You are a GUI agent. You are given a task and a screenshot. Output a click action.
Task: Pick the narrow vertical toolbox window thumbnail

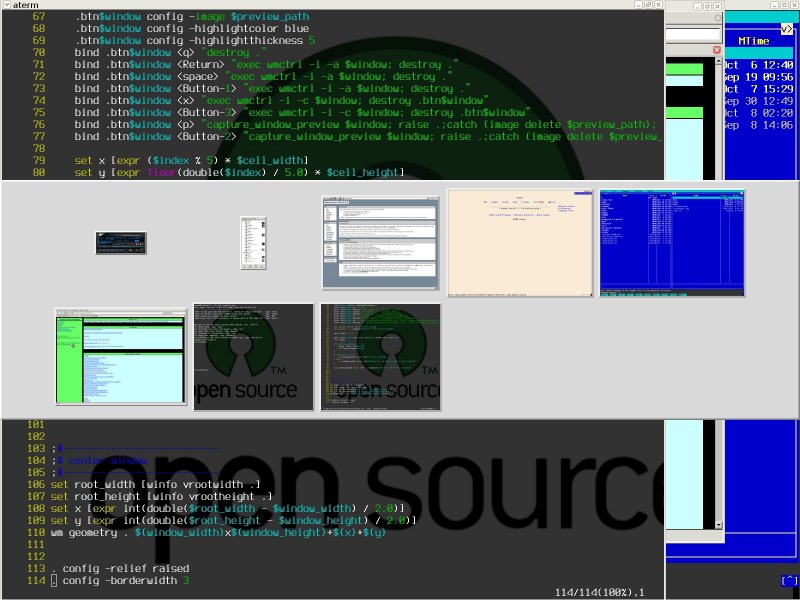(254, 243)
